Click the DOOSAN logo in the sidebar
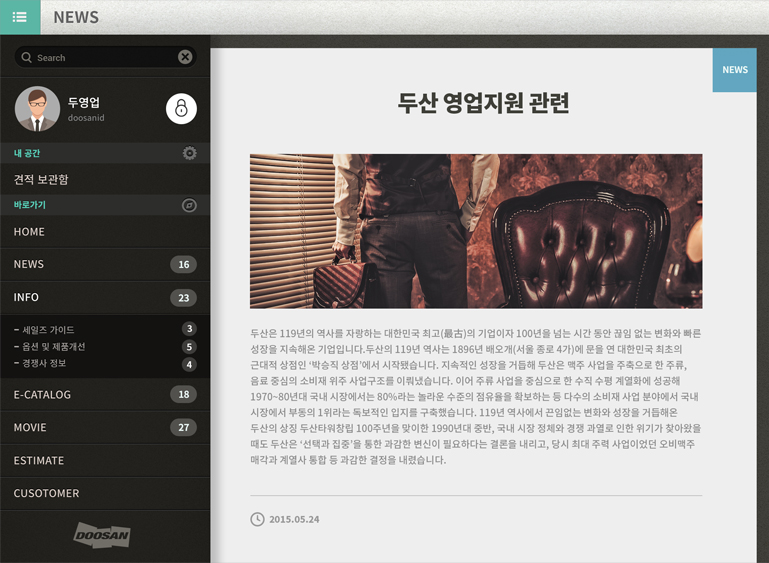 [x=102, y=535]
